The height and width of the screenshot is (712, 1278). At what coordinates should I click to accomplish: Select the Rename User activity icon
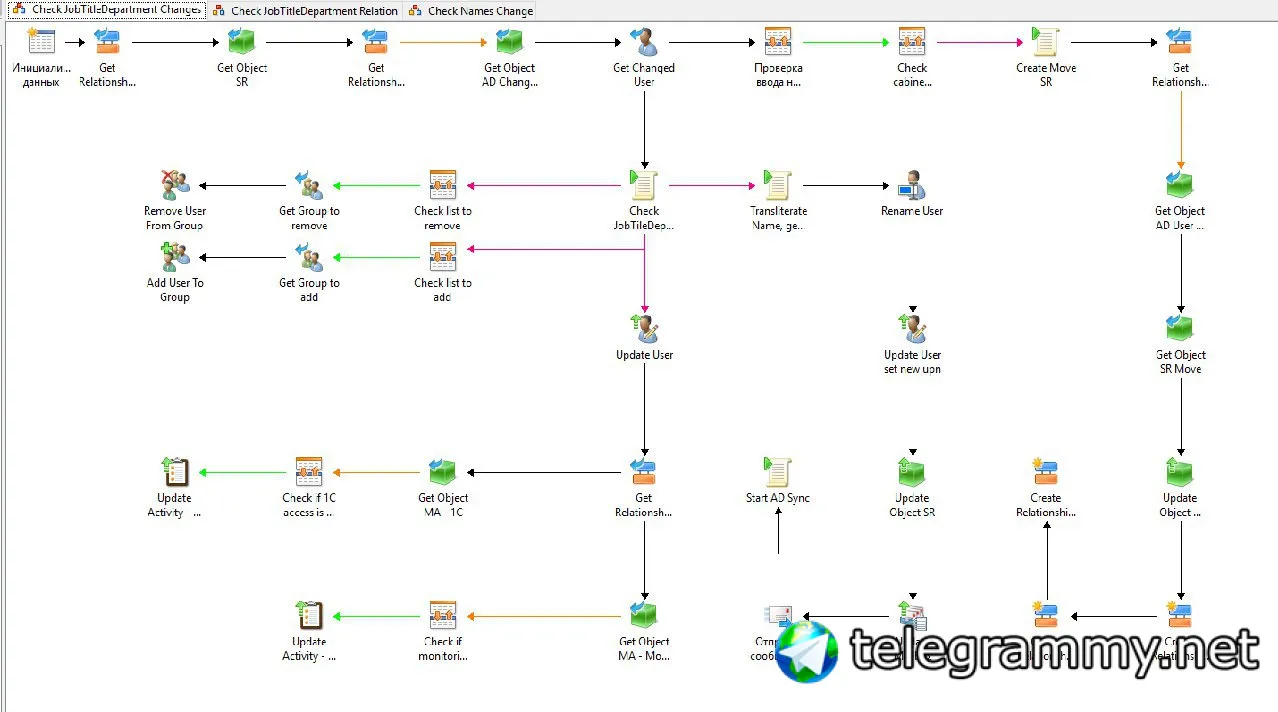[911, 185]
